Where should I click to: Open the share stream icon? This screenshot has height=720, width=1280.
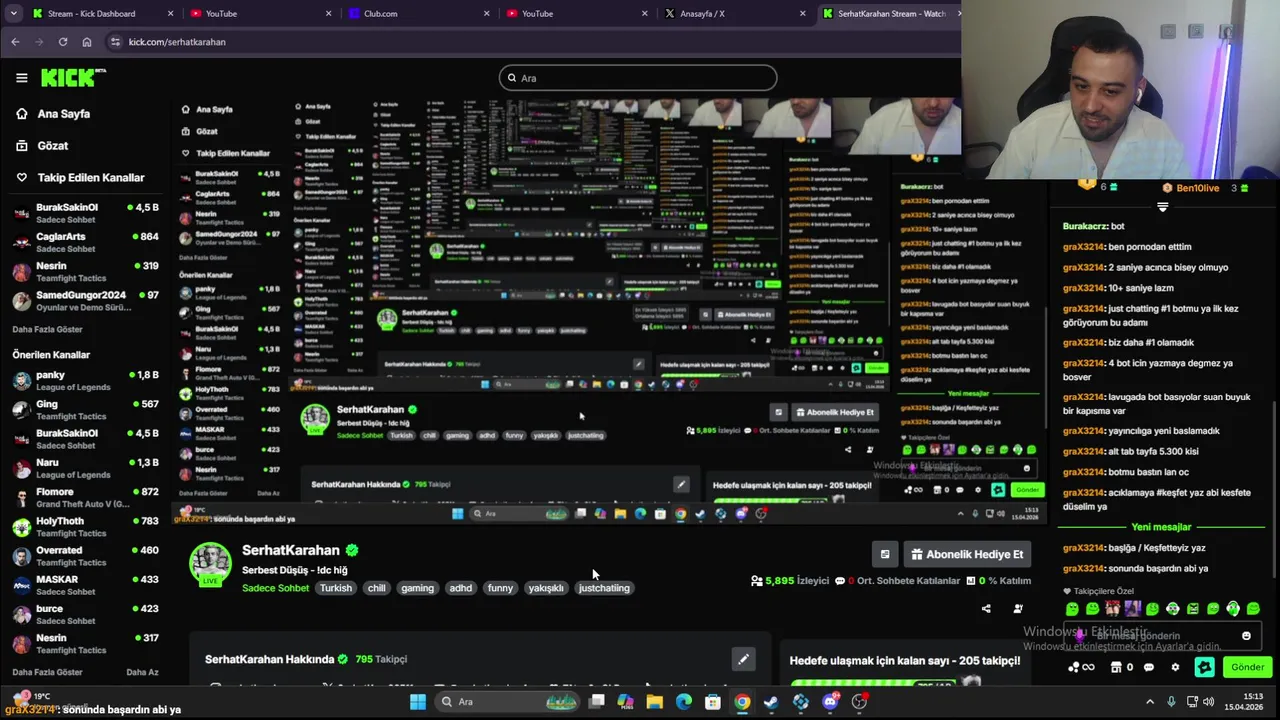click(x=986, y=608)
